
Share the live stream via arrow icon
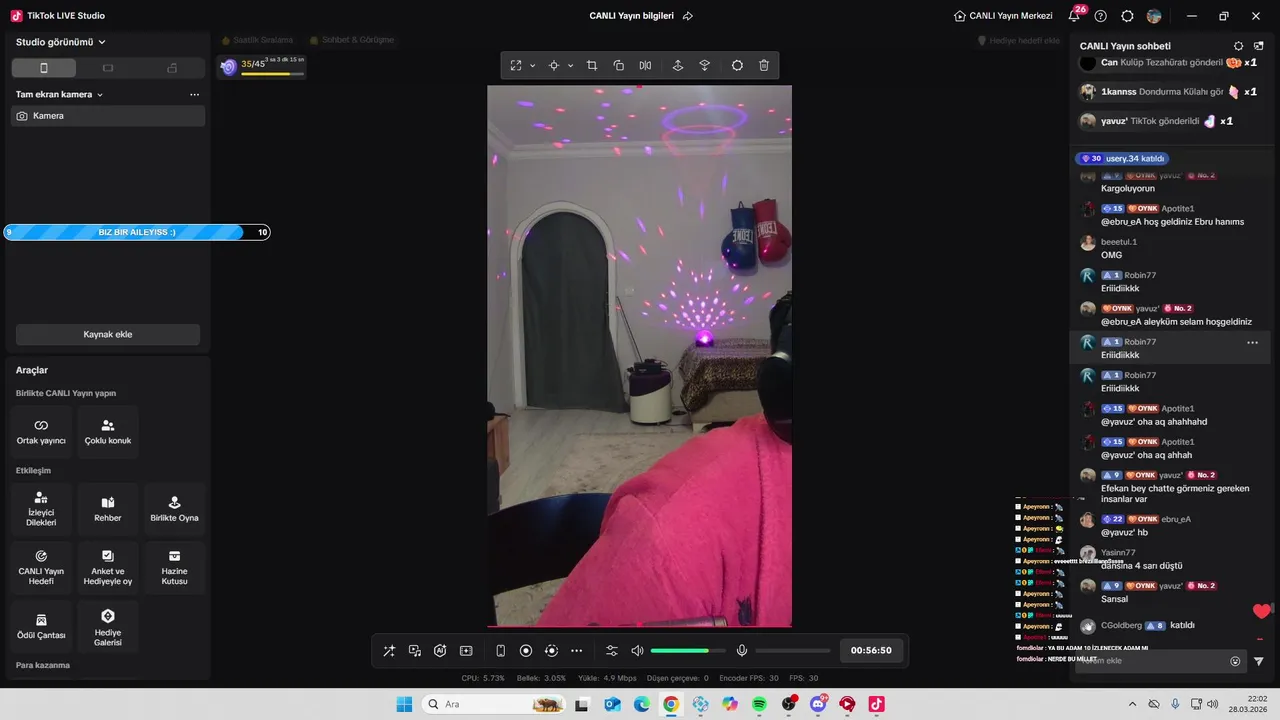click(688, 16)
